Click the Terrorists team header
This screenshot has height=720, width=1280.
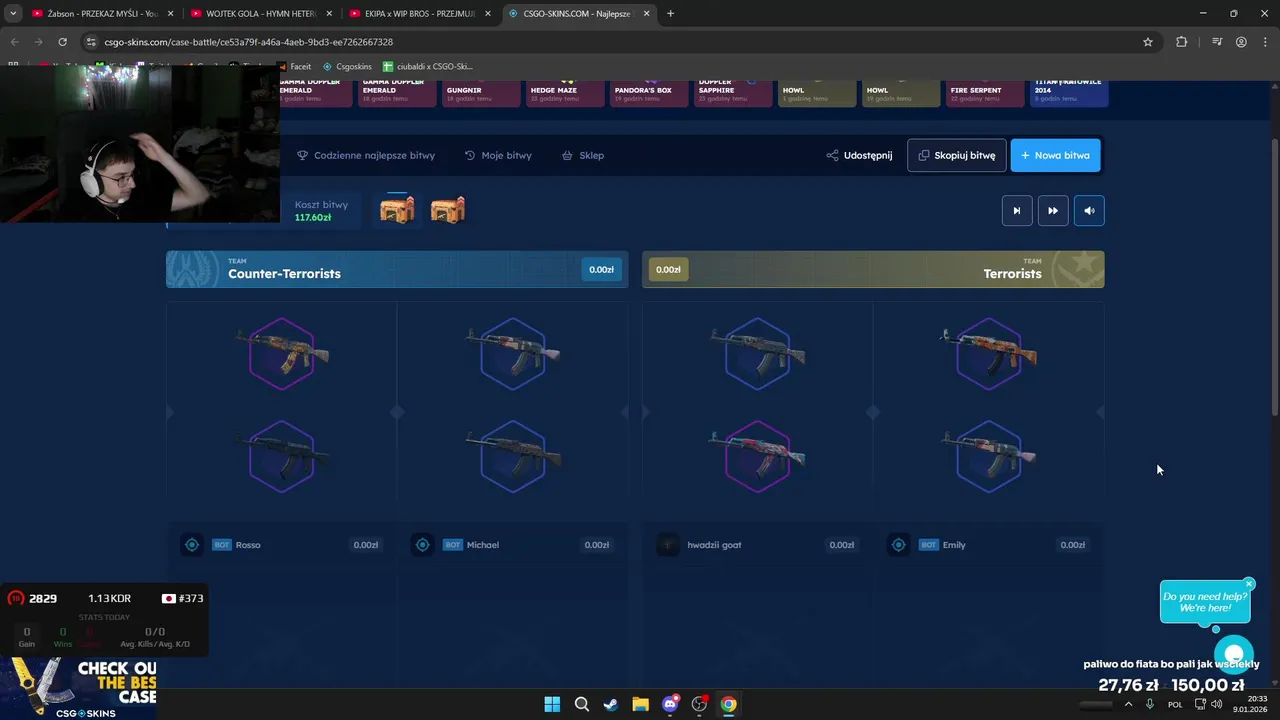pos(873,269)
